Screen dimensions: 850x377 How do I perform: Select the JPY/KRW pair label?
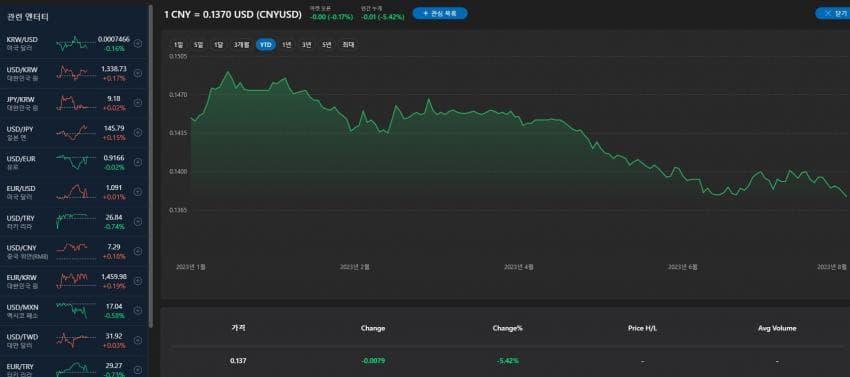21,99
